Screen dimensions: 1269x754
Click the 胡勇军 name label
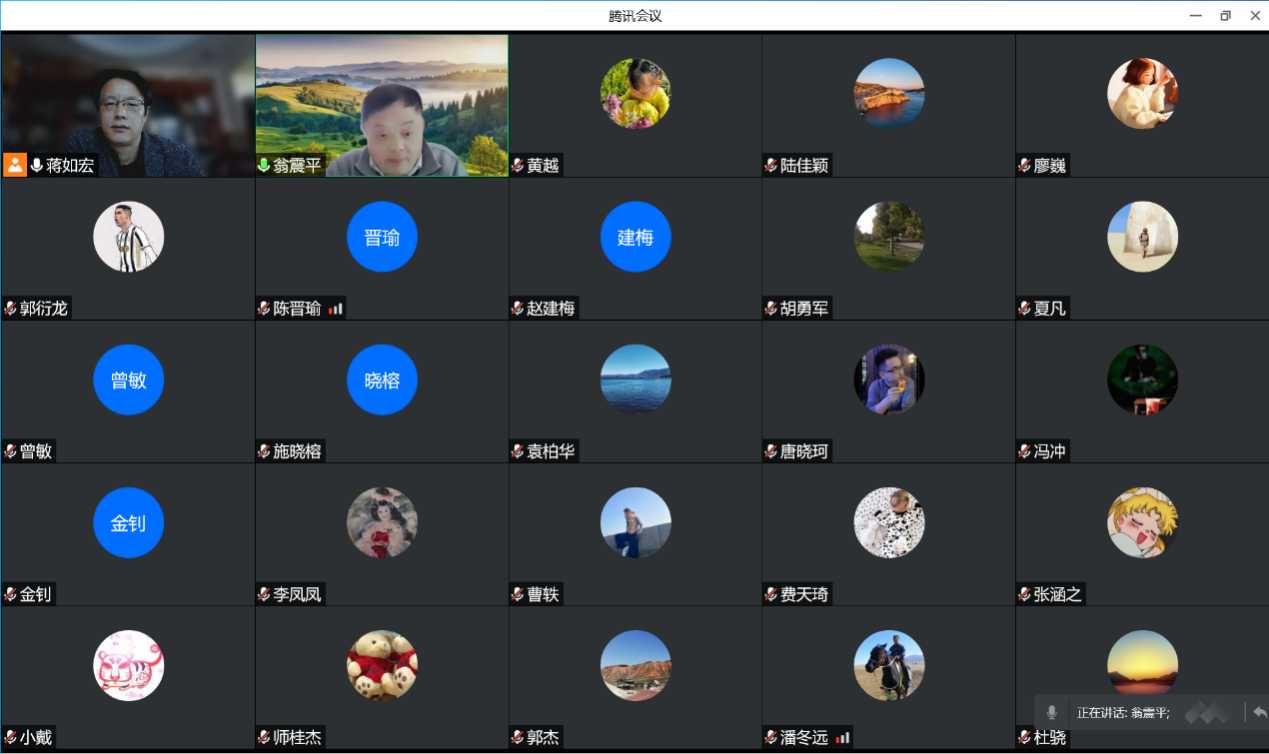(805, 308)
